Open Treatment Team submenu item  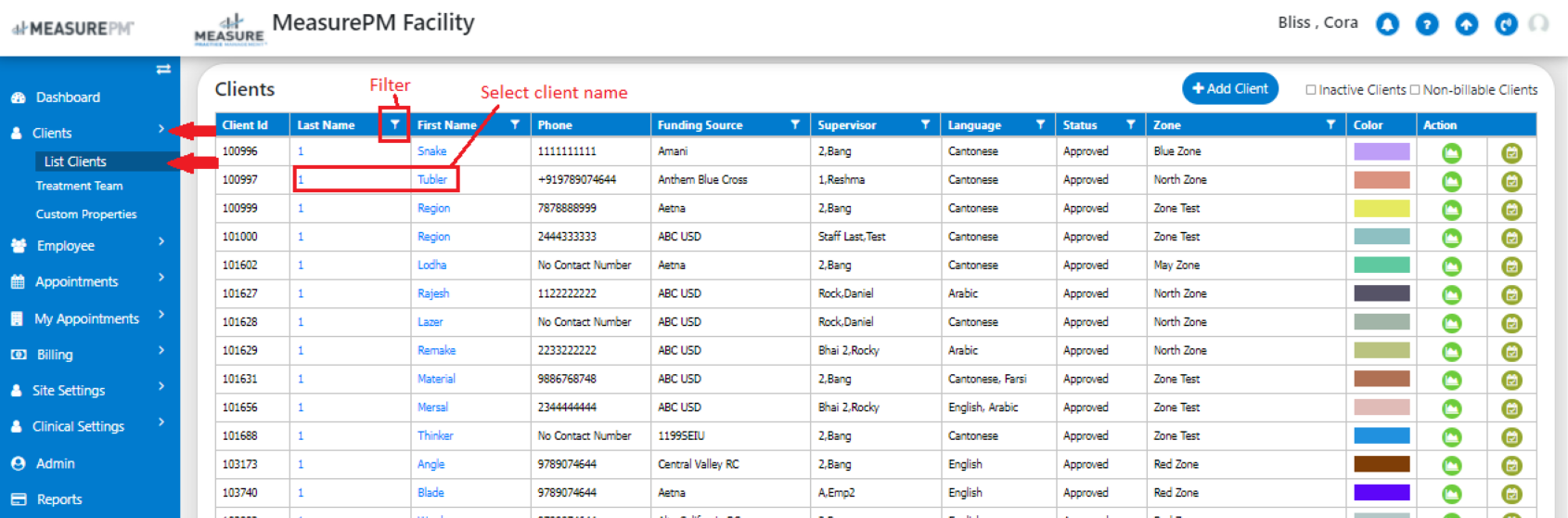(79, 186)
